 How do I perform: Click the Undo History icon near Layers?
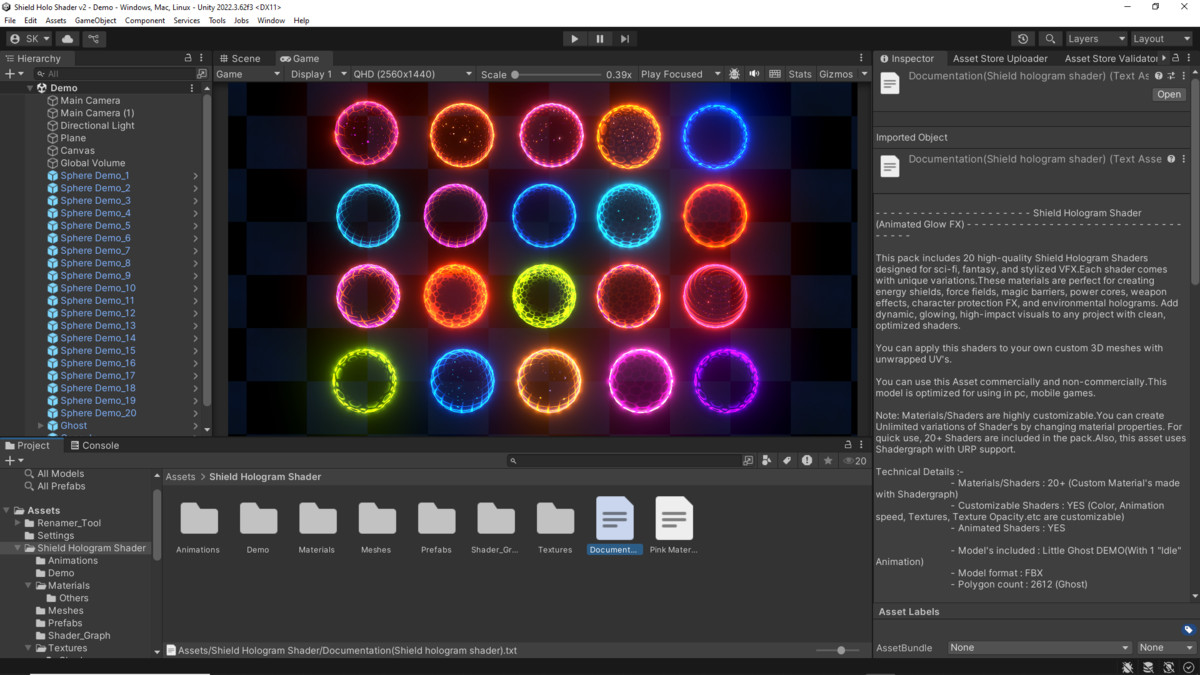[1020, 38]
